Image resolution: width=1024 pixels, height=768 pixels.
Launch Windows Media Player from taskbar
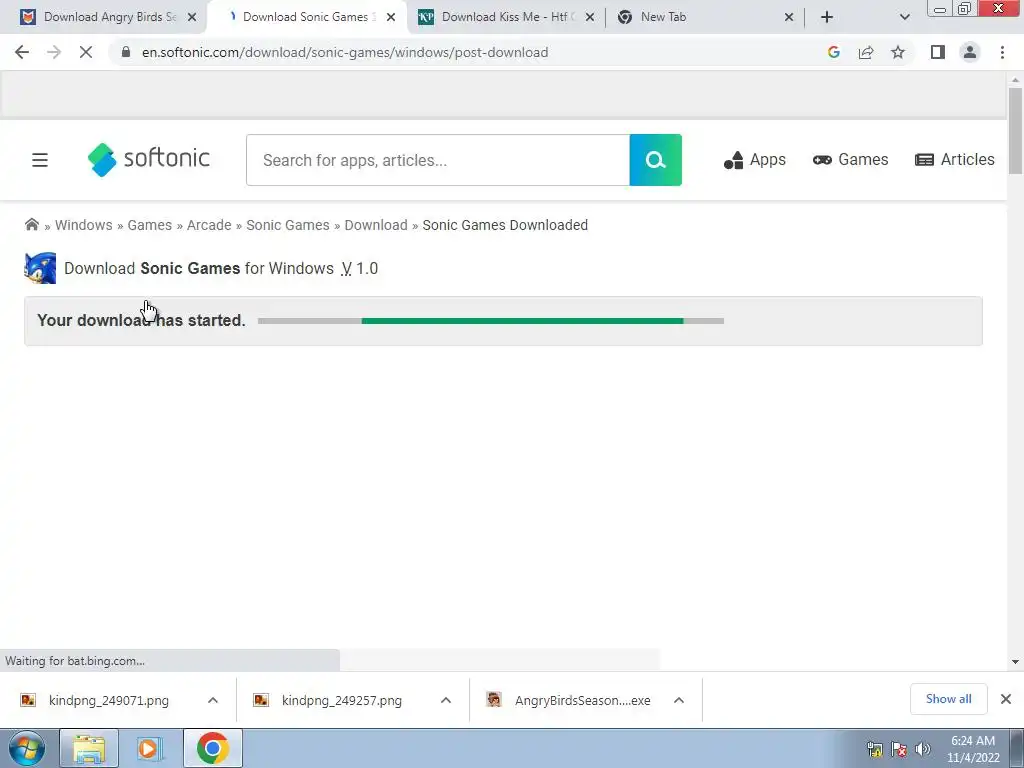150,748
